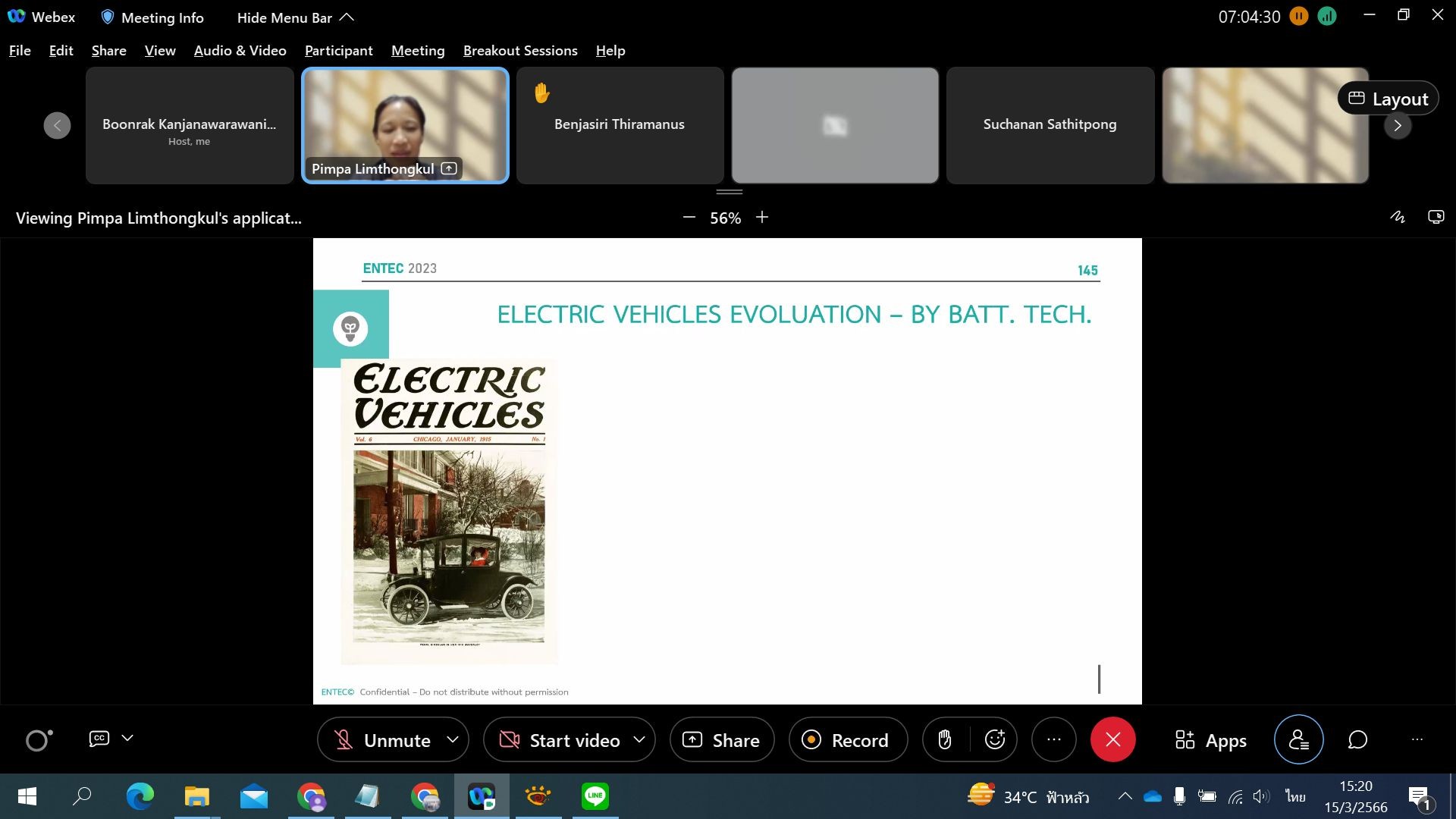Zoom in shared content with plus
Screen dimensions: 1456x819
pos(762,218)
